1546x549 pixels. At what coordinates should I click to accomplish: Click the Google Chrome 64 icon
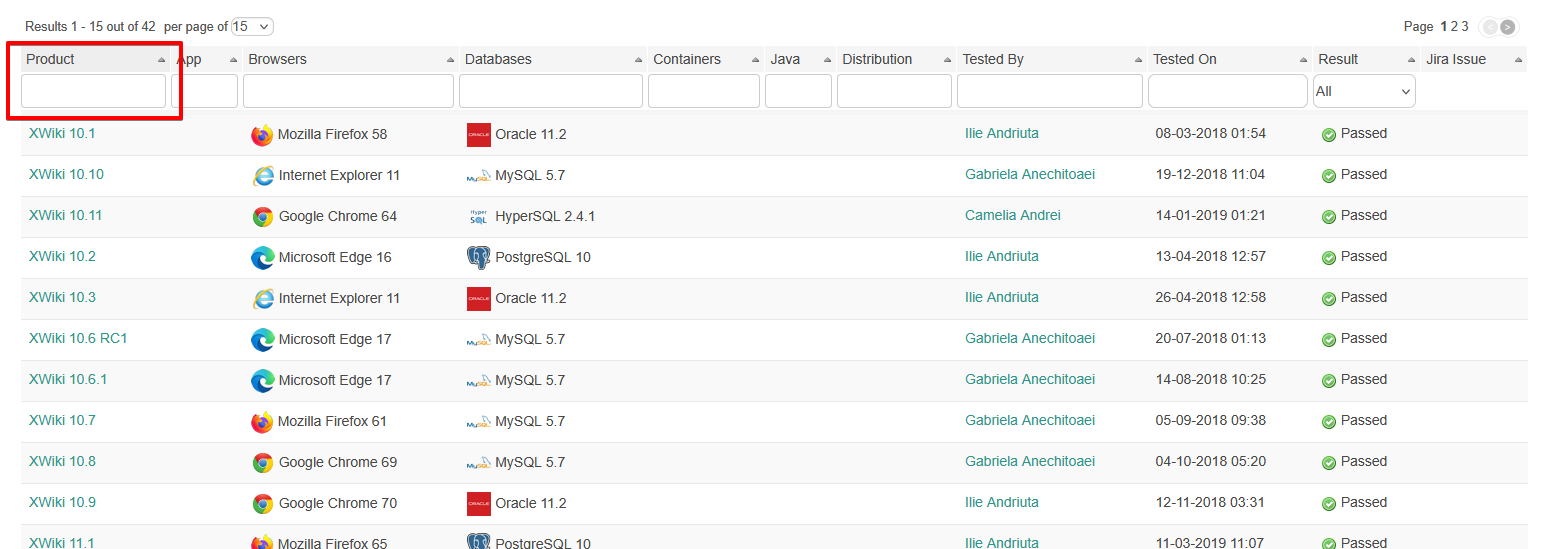click(263, 217)
